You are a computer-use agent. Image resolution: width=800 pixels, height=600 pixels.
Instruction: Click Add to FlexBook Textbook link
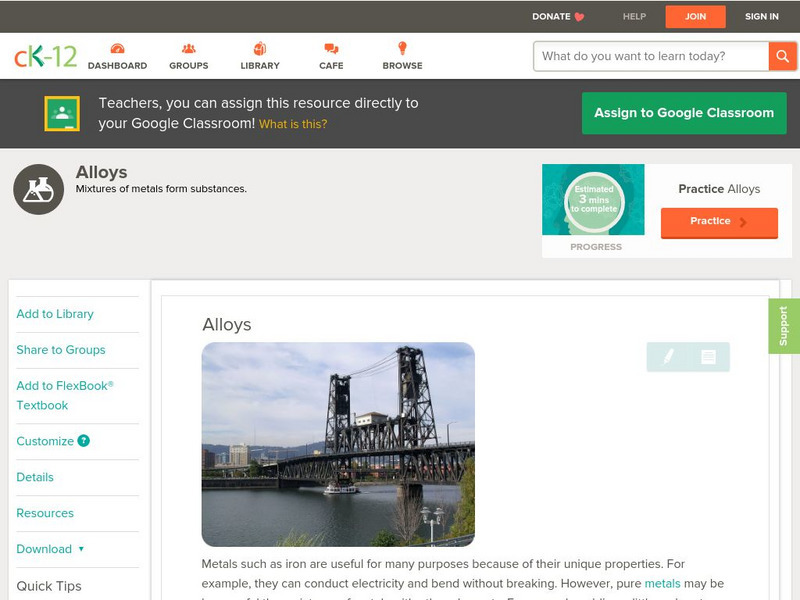click(x=65, y=395)
